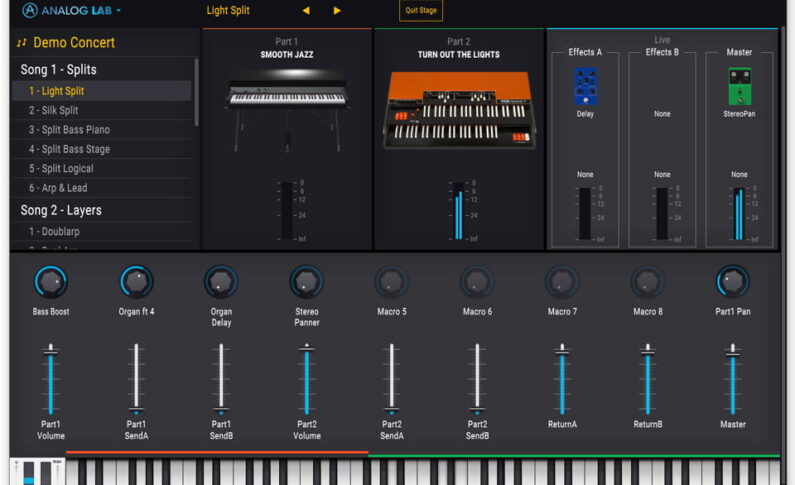Open Effects B first slot None
This screenshot has height=485, width=795.
(662, 114)
